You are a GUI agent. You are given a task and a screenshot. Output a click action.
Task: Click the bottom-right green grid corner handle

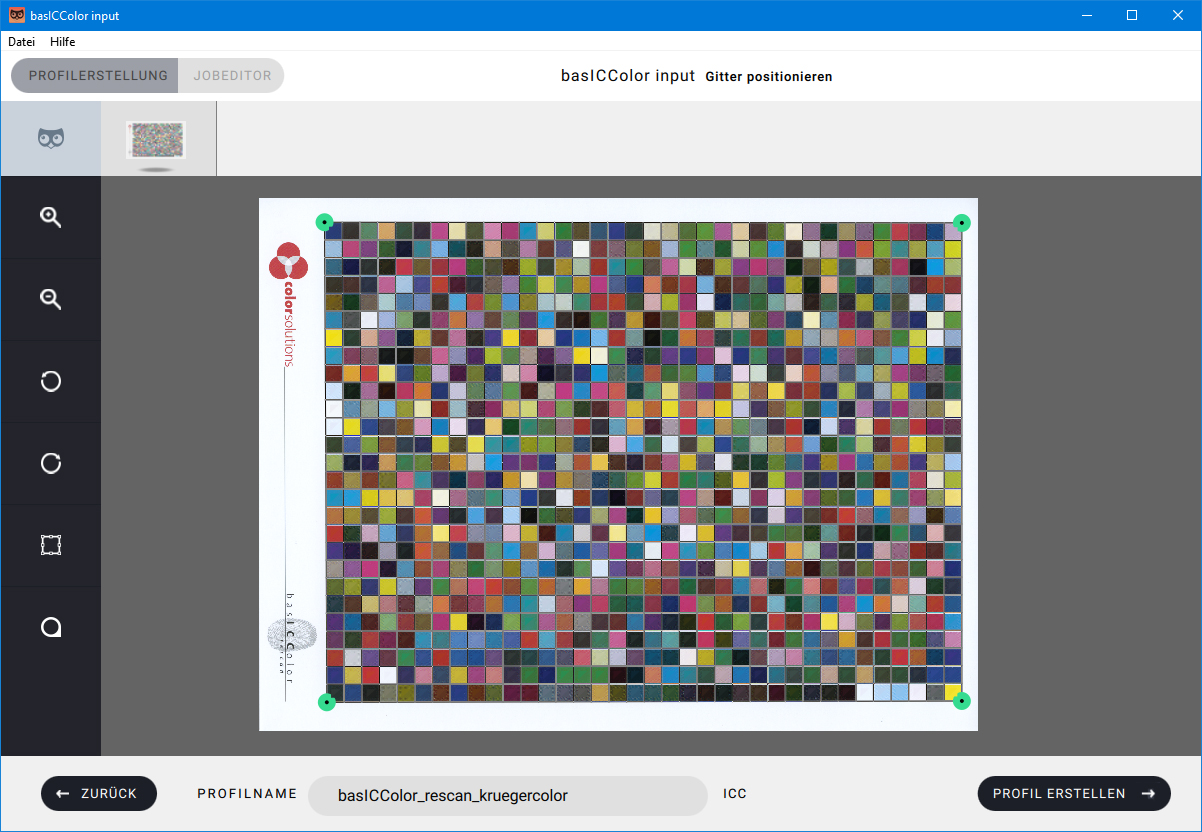[x=961, y=701]
